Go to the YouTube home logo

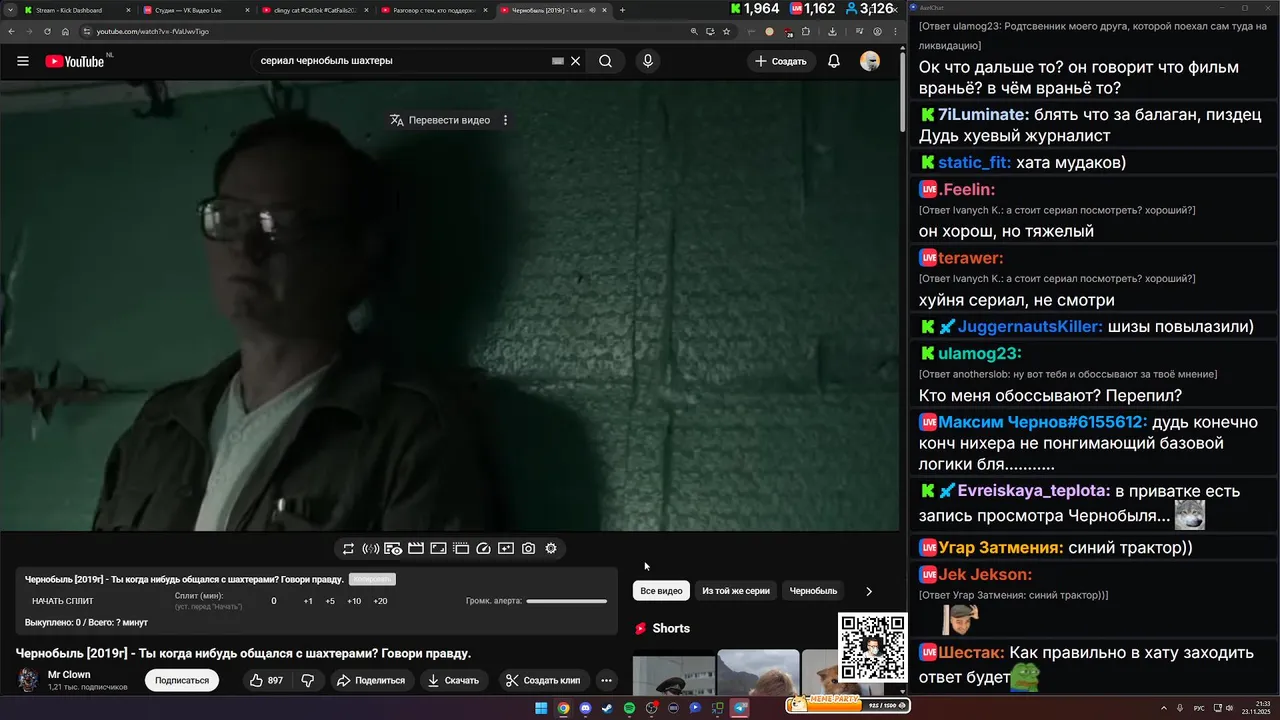point(75,61)
